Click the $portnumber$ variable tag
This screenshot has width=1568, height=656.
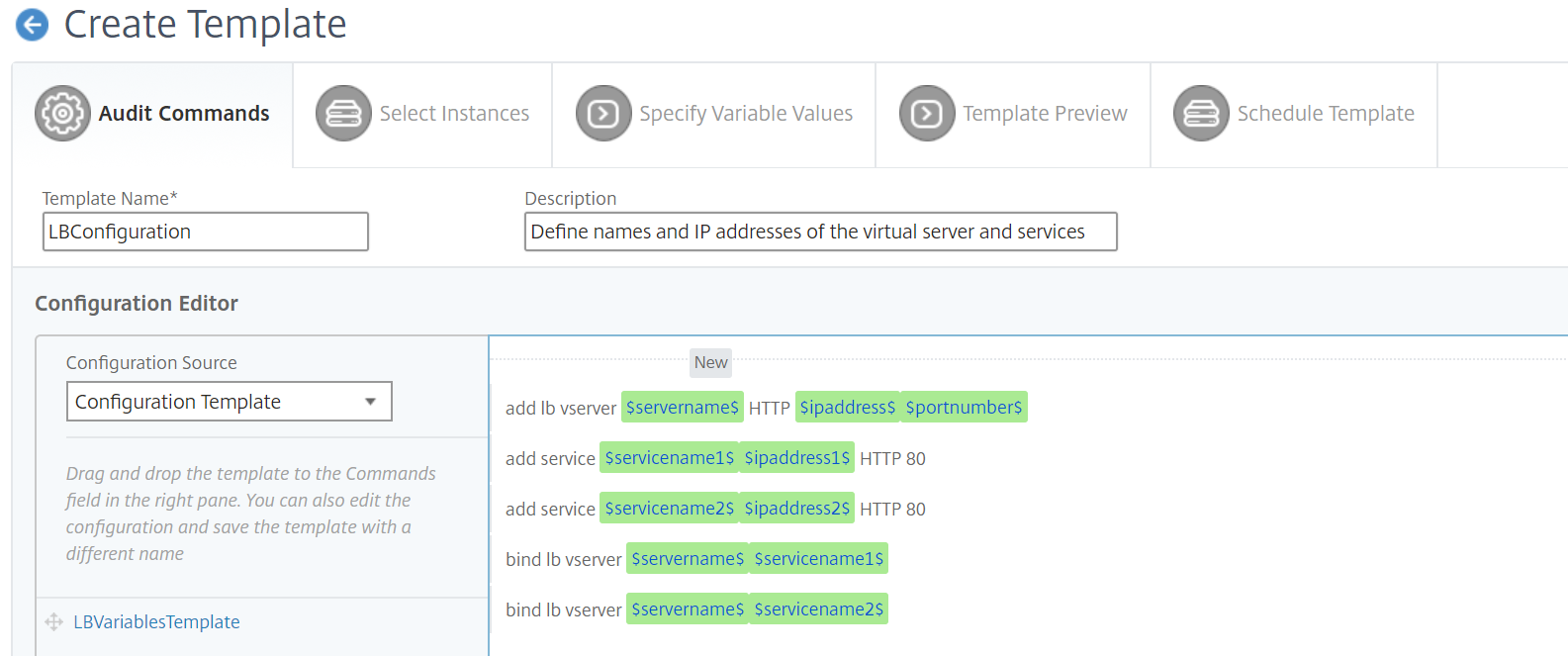point(964,407)
